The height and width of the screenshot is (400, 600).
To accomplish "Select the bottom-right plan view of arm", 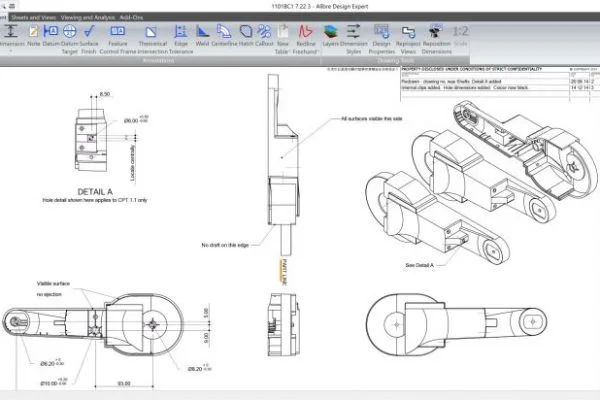I will click(x=456, y=325).
